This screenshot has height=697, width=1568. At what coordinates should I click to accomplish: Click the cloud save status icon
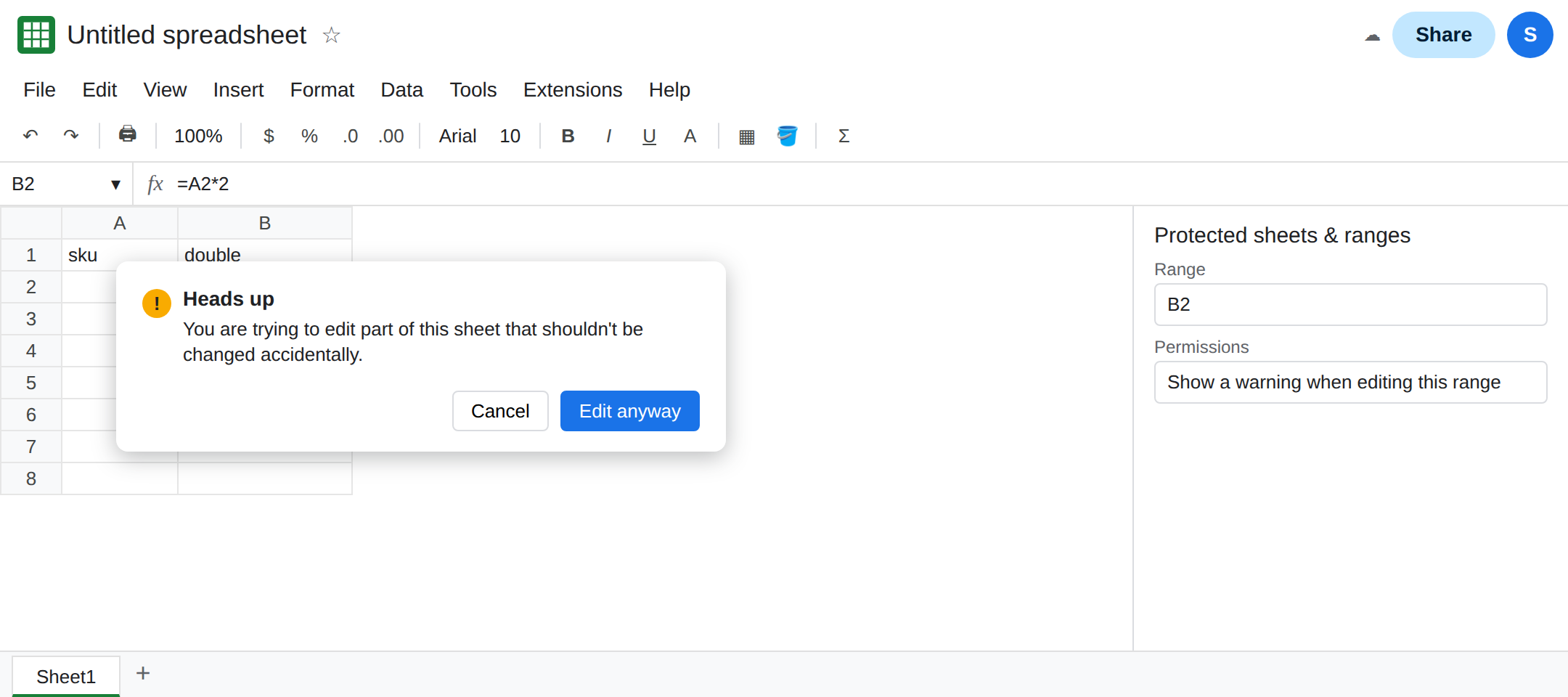point(1372,36)
